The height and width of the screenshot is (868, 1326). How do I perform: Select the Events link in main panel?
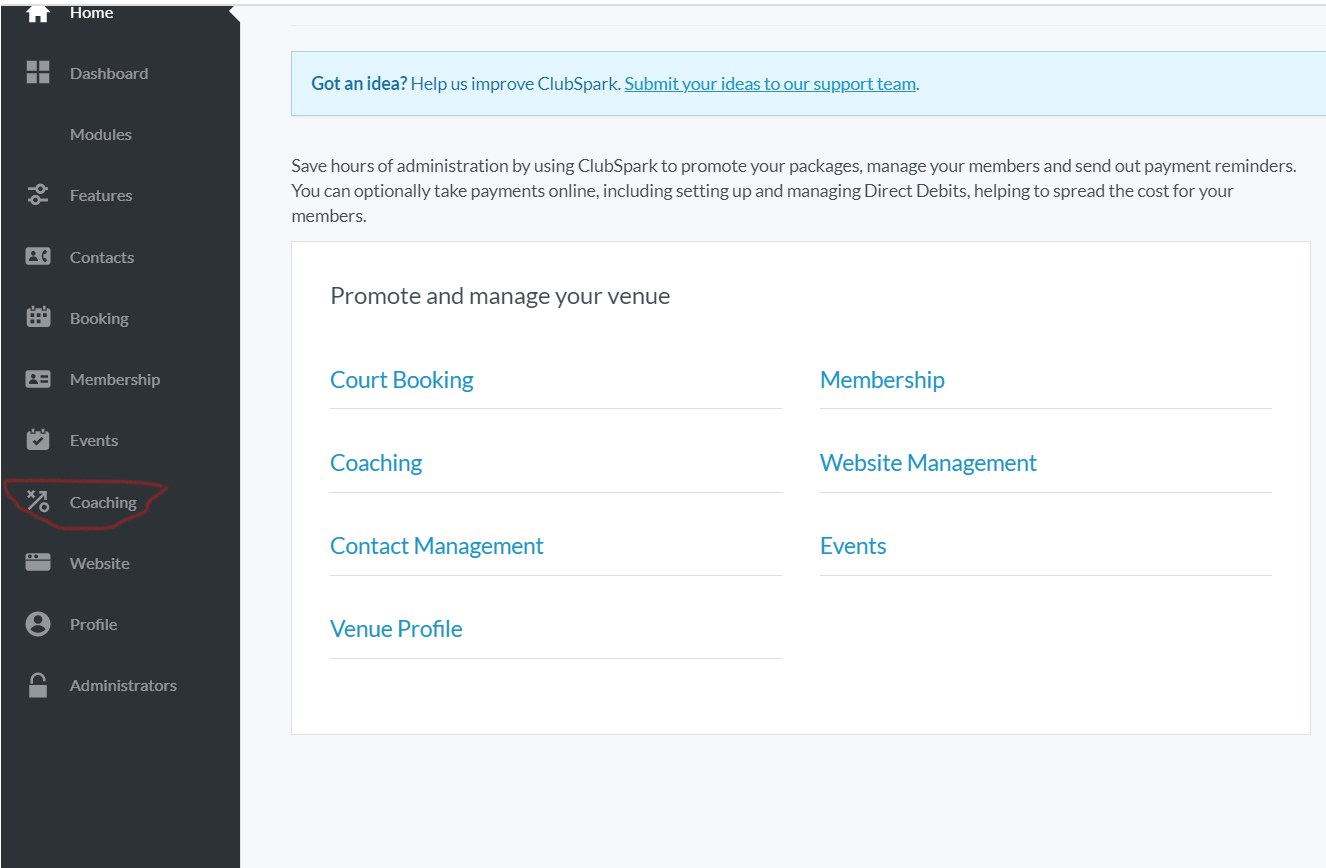click(852, 546)
